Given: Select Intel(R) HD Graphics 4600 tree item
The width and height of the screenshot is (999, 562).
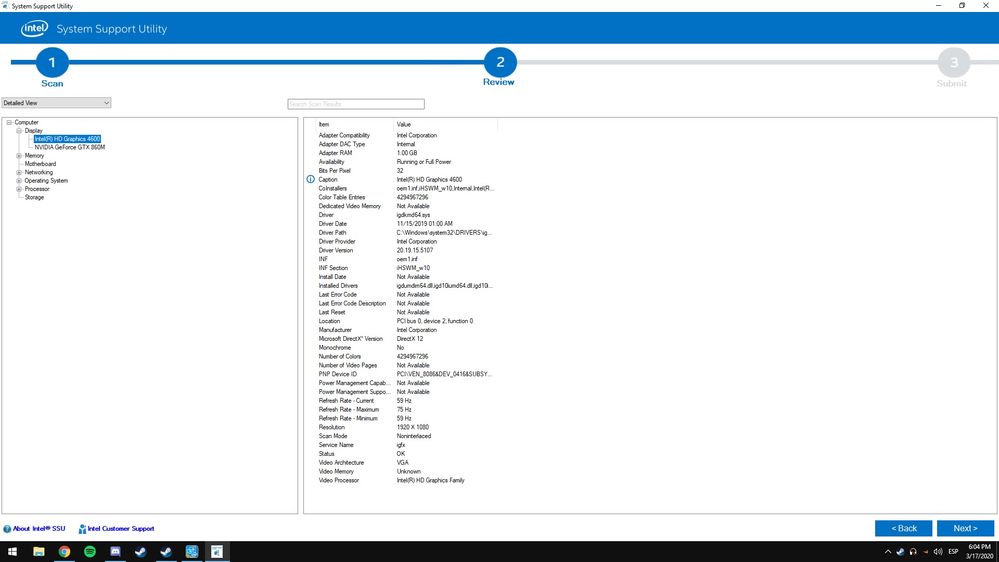Looking at the screenshot, I should coord(67,139).
